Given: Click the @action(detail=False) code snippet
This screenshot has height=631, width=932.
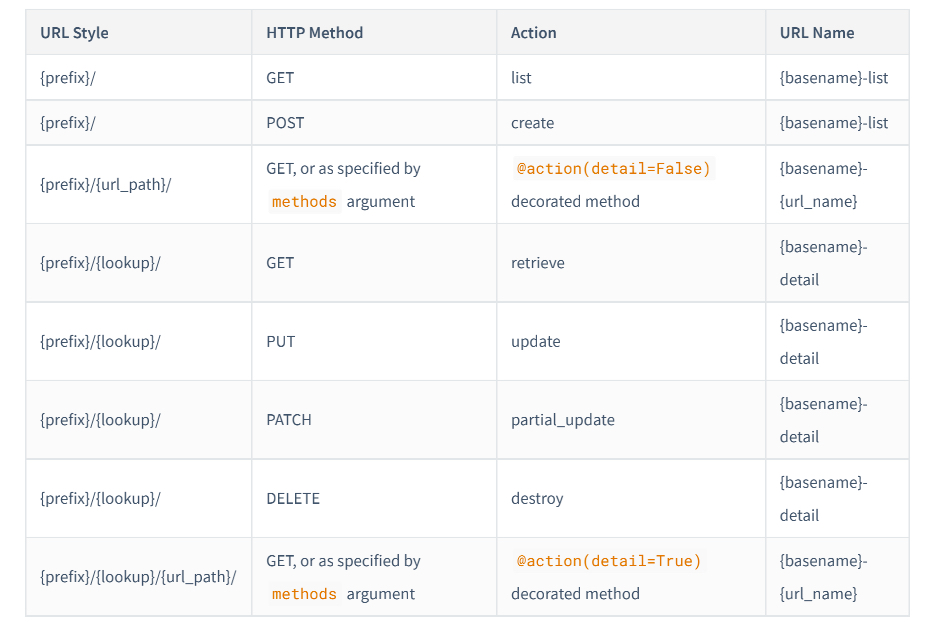Looking at the screenshot, I should [613, 169].
